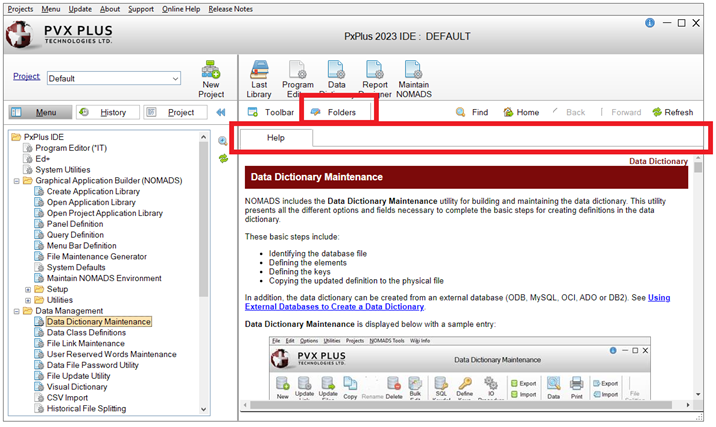Open the Update menu
Image resolution: width=716 pixels, height=427 pixels.
point(80,8)
